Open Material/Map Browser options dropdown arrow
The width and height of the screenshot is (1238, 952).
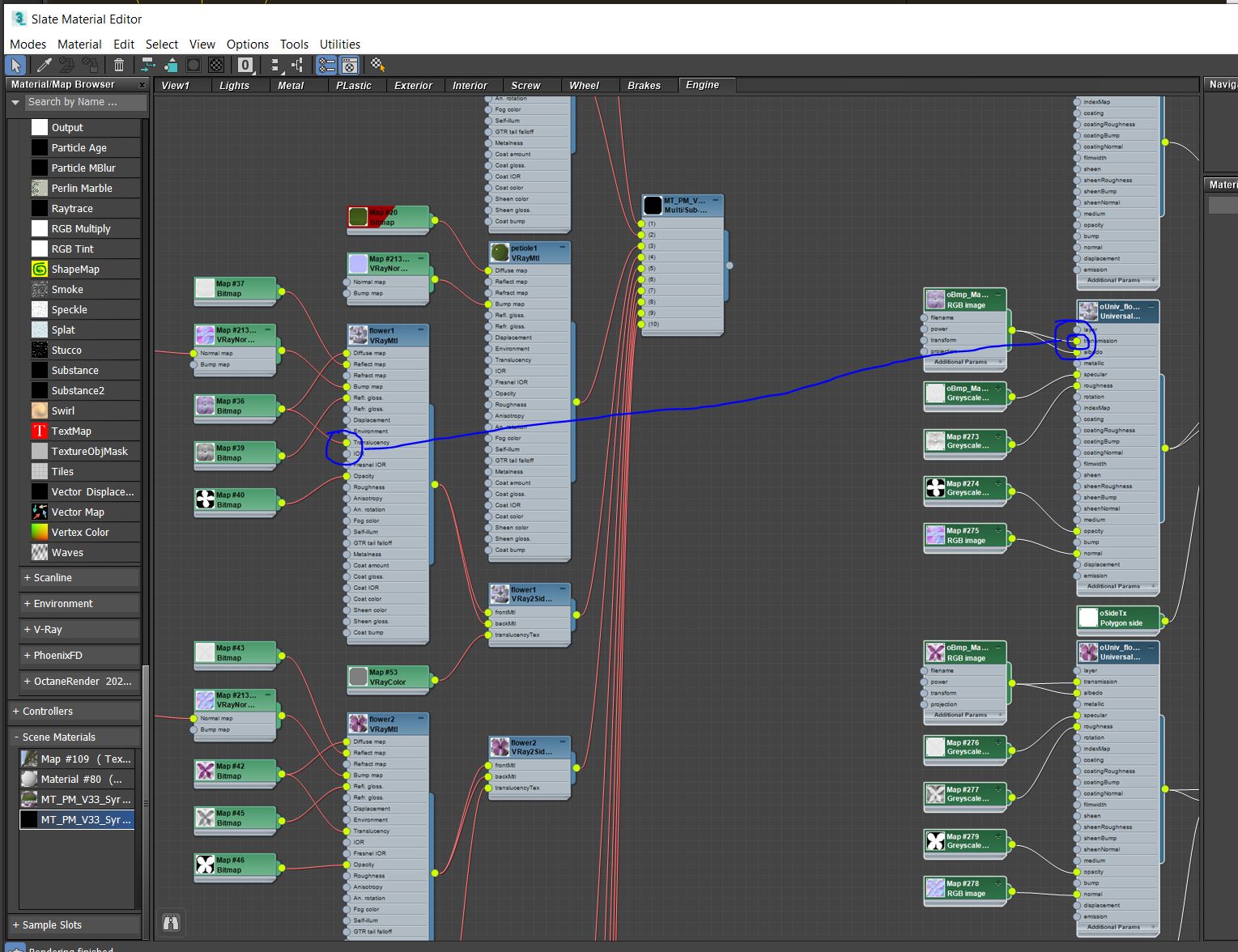point(15,103)
